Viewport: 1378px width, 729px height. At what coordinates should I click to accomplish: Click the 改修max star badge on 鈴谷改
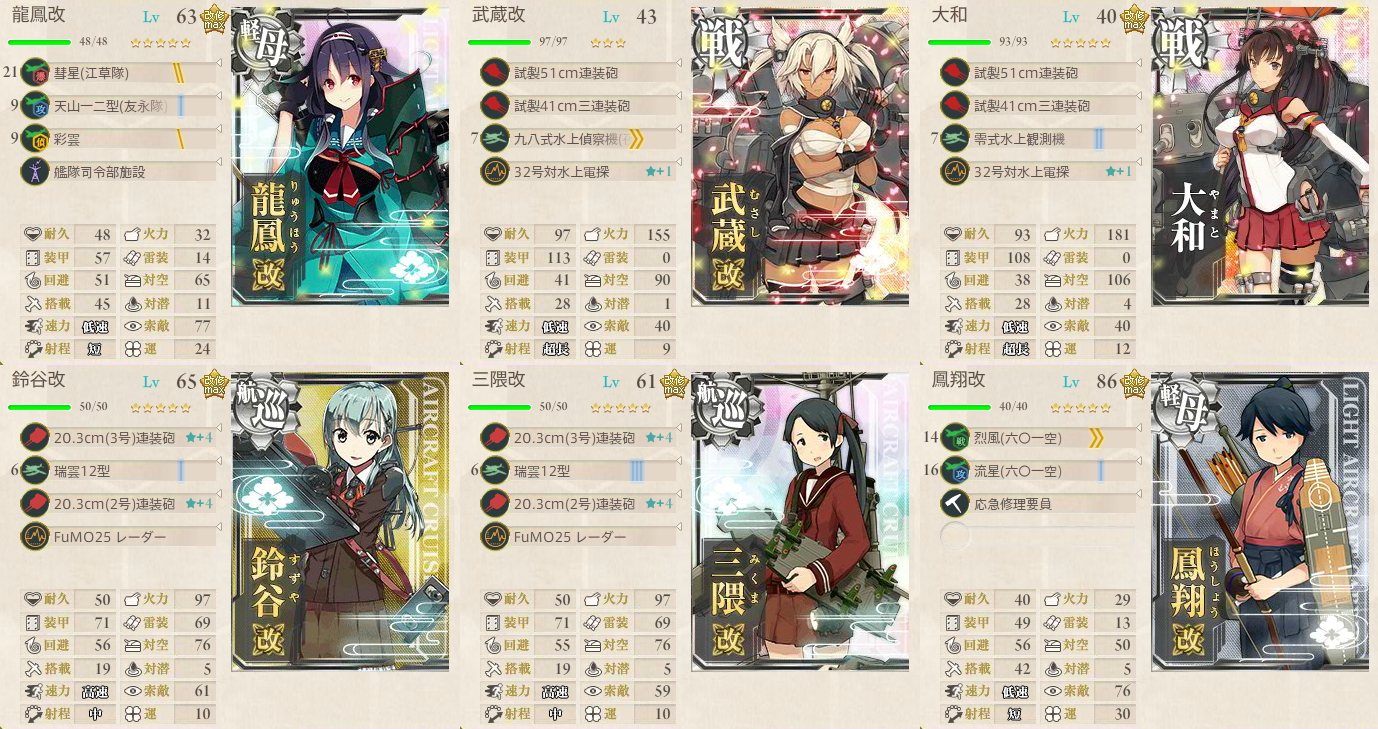[215, 383]
